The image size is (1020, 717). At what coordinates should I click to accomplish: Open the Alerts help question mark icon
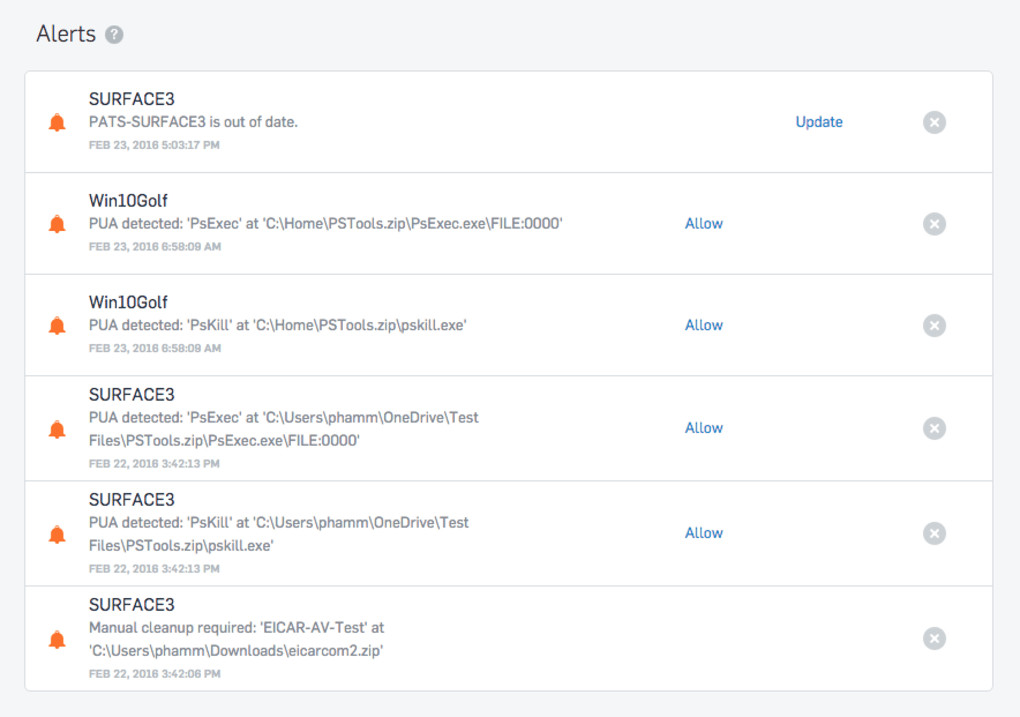[x=115, y=35]
